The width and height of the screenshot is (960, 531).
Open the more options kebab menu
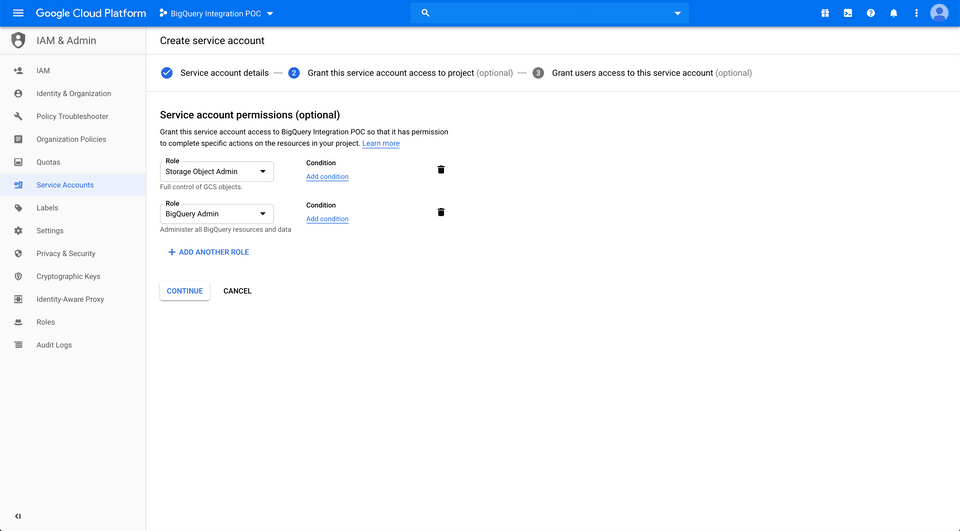(x=916, y=13)
